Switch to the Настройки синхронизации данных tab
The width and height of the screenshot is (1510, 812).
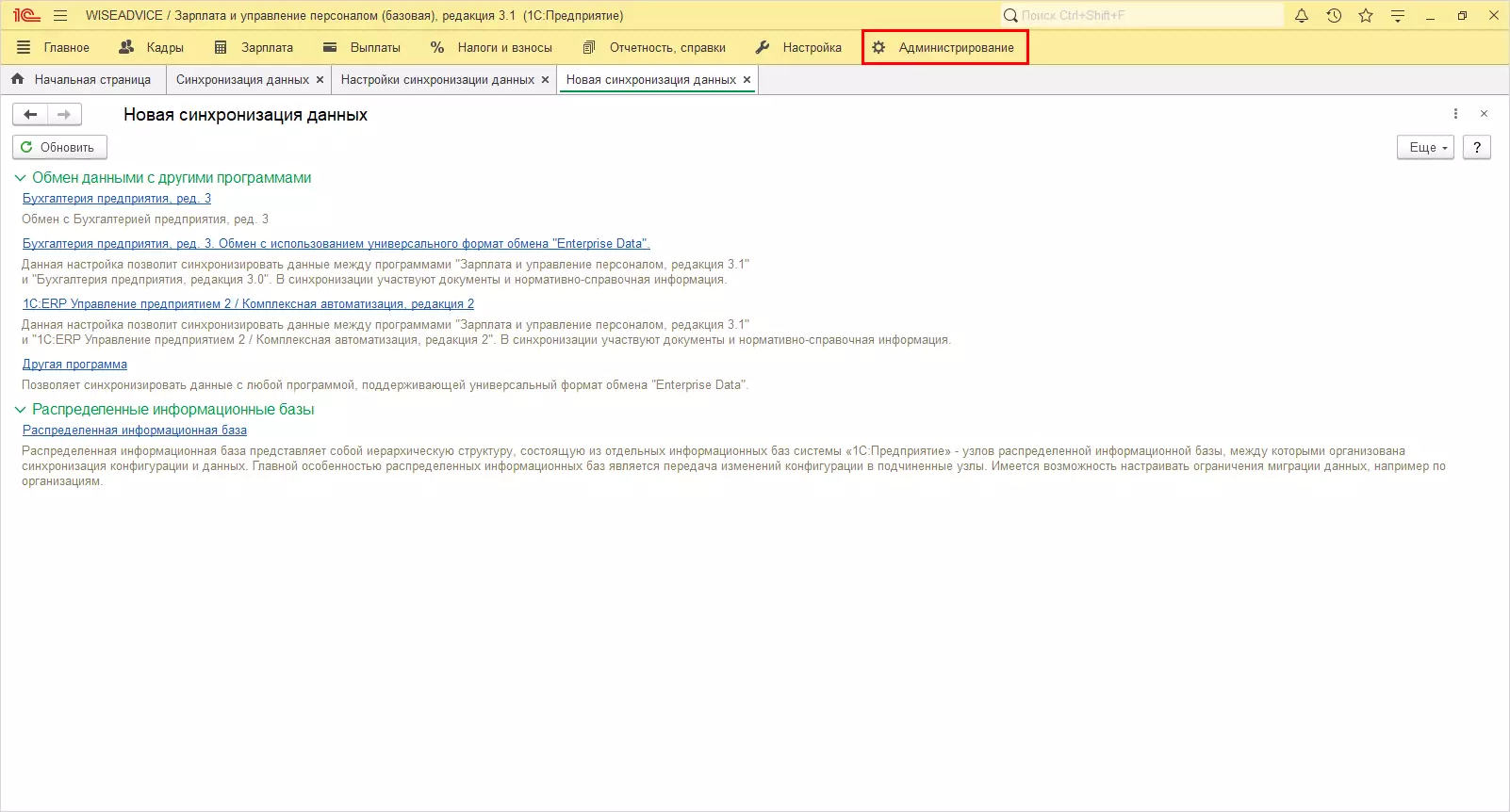click(437, 80)
